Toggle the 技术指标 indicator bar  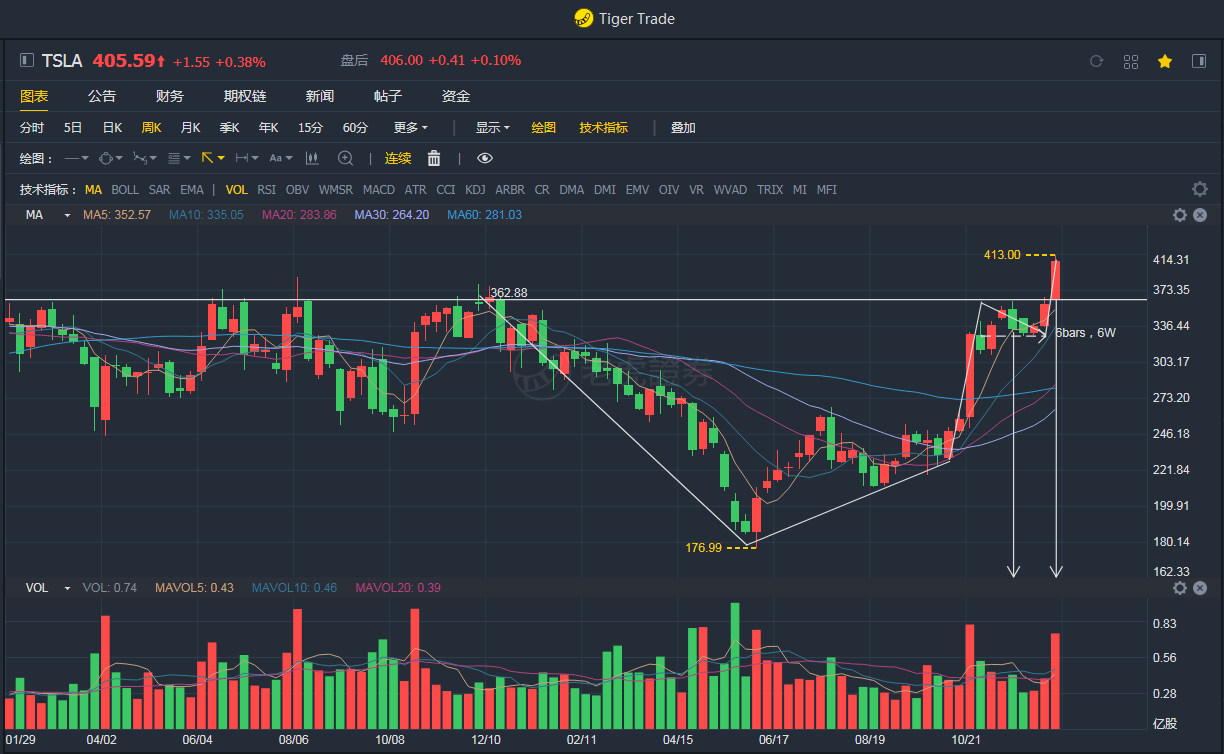tap(604, 128)
